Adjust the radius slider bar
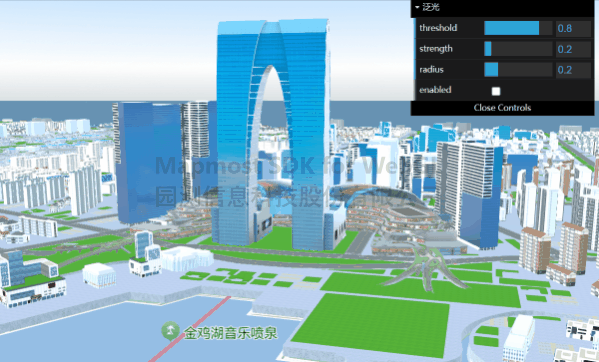The width and height of the screenshot is (599, 362). click(x=518, y=69)
